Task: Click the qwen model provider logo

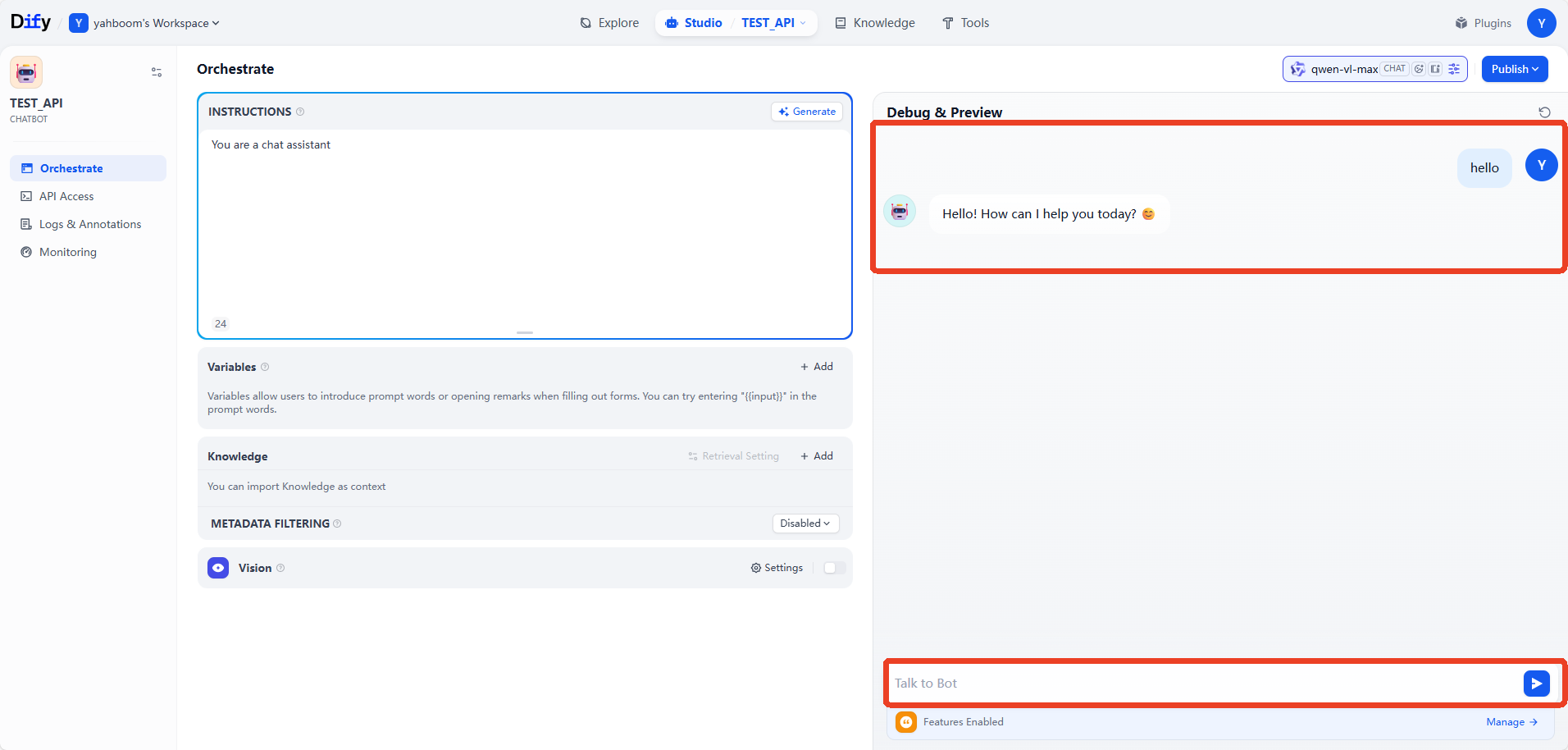Action: click(1297, 69)
